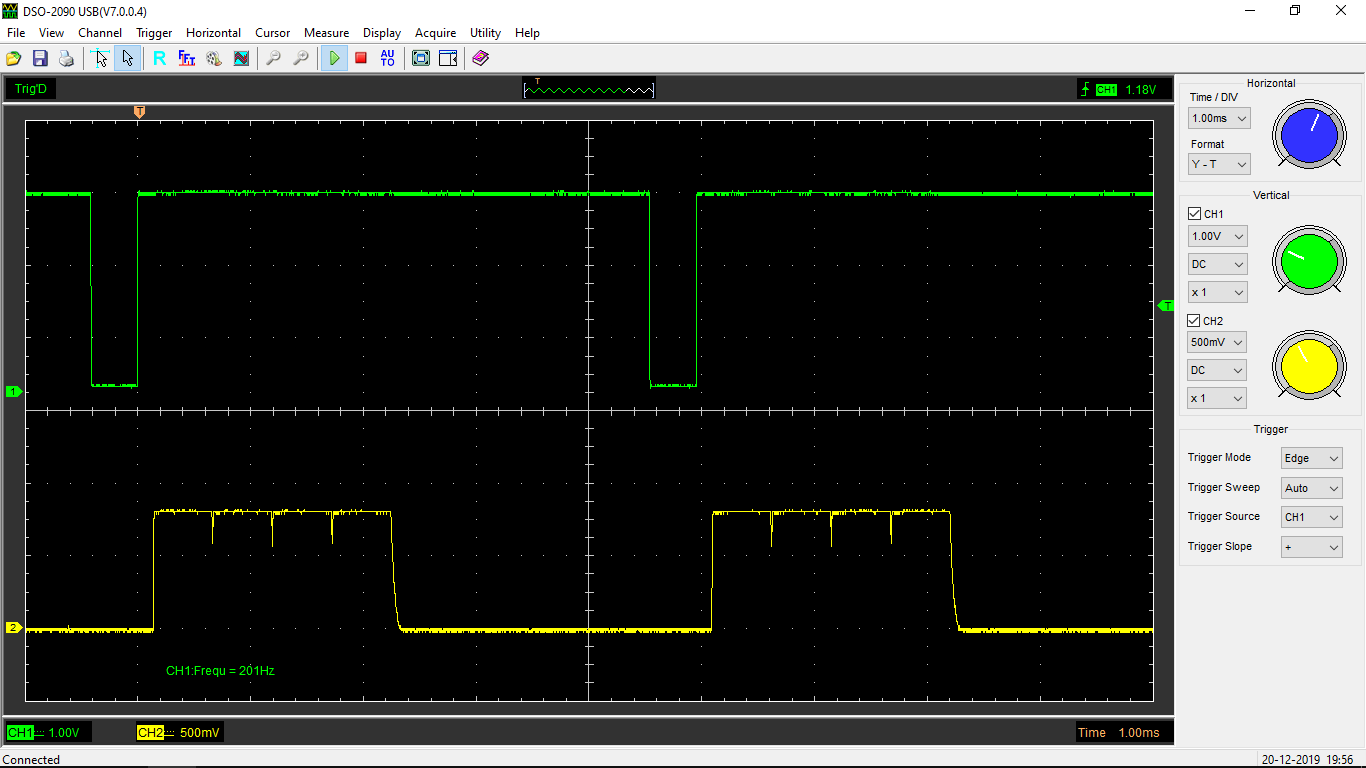Viewport: 1366px width, 768px height.
Task: Open the Trigger Slope dropdown
Action: click(x=1311, y=547)
